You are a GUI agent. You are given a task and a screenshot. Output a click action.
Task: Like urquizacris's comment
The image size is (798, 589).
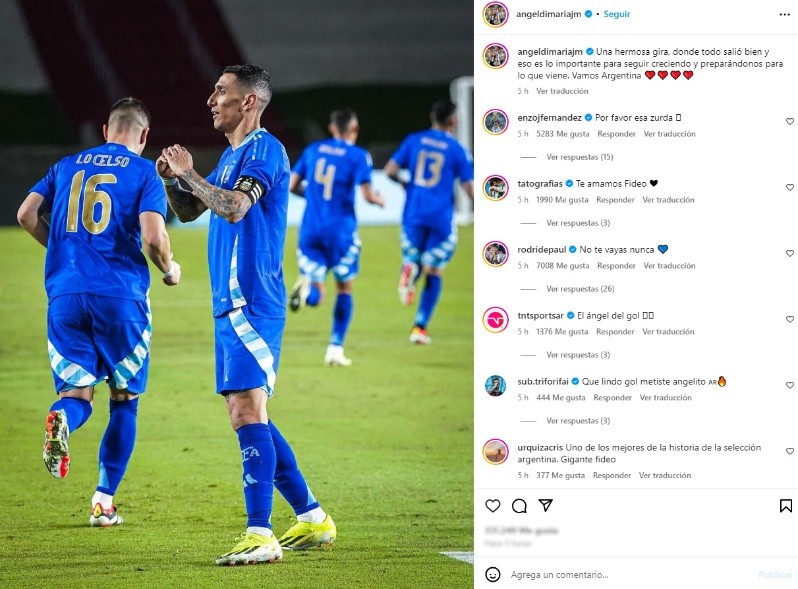pyautogui.click(x=789, y=451)
